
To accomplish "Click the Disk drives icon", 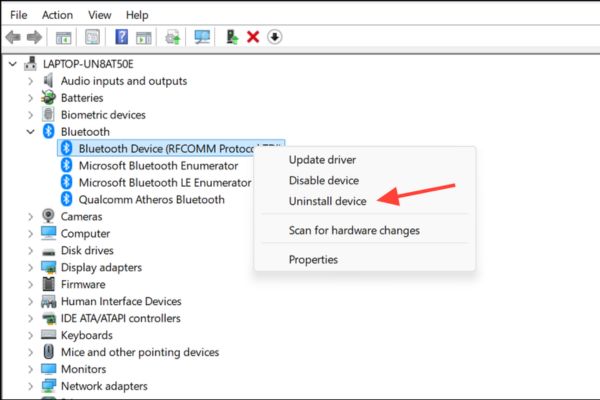I will pos(48,251).
